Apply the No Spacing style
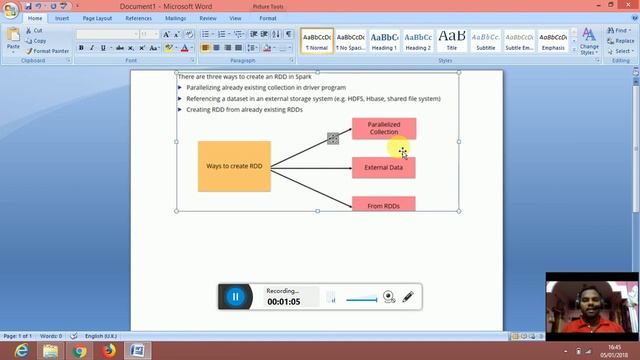This screenshot has width=640, height=360. pos(351,41)
